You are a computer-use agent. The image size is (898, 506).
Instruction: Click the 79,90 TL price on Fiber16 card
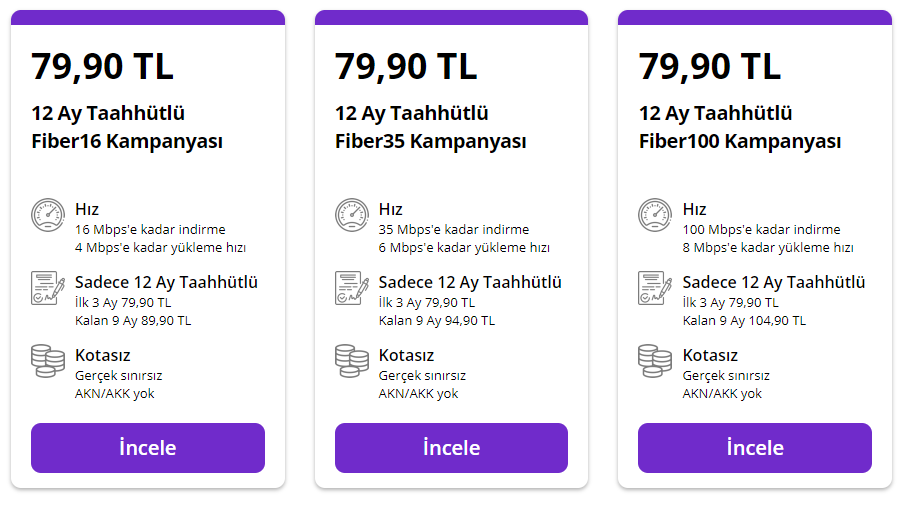pos(102,66)
